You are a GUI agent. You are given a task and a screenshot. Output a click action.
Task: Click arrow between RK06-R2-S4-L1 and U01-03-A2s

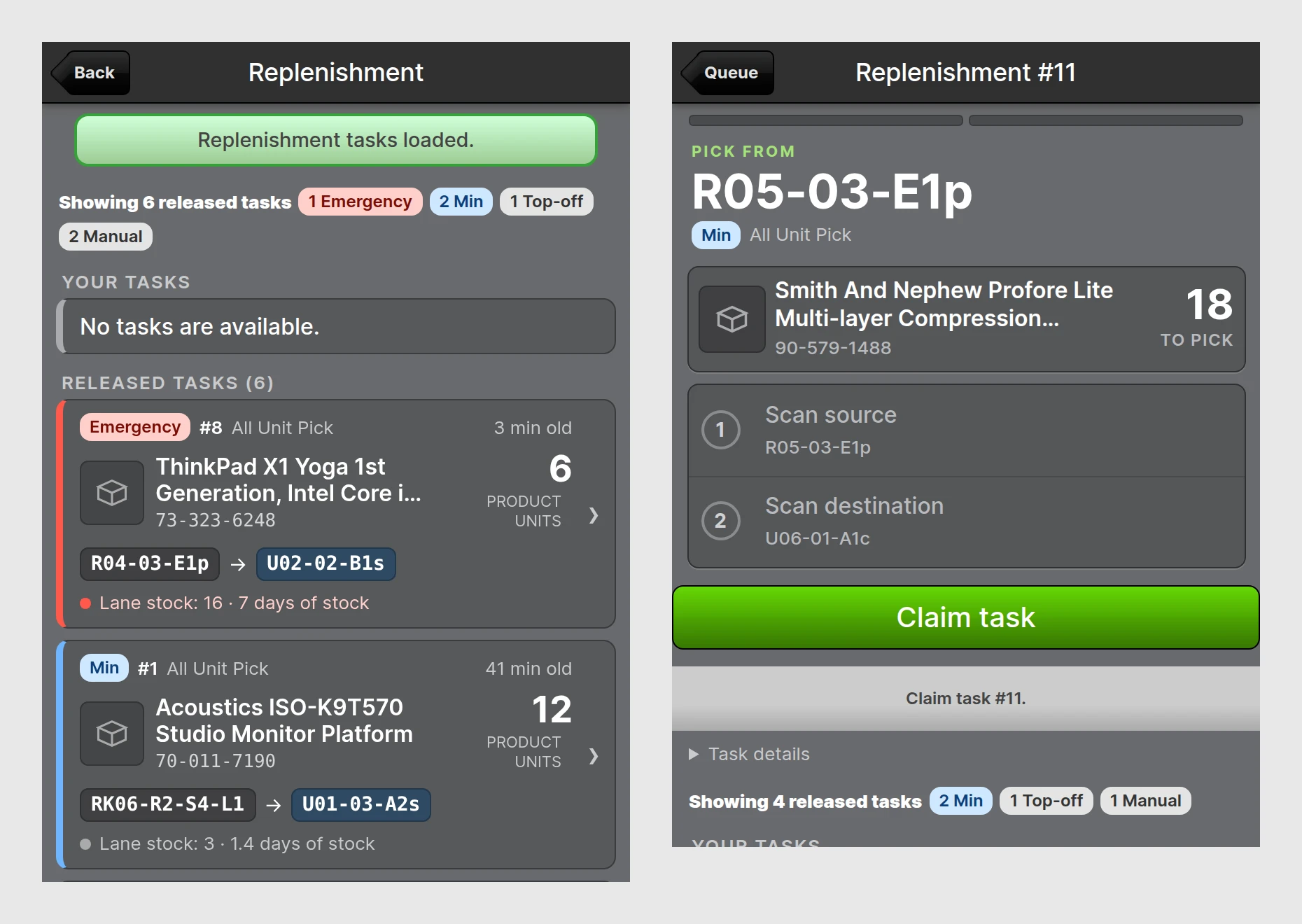click(274, 805)
